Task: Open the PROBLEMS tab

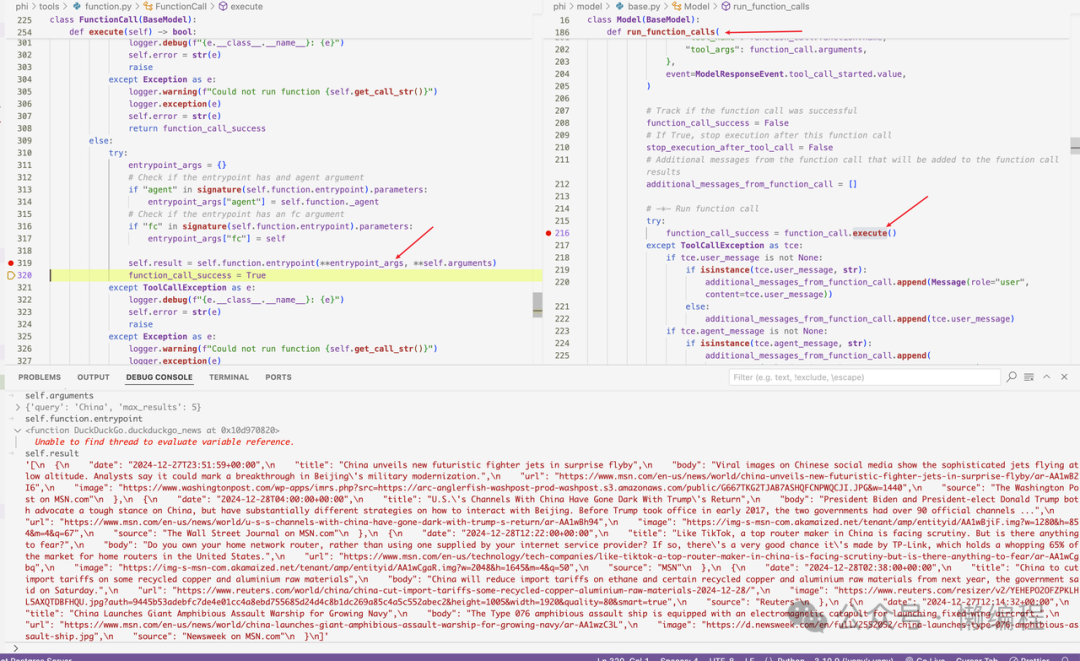Action: tap(39, 377)
